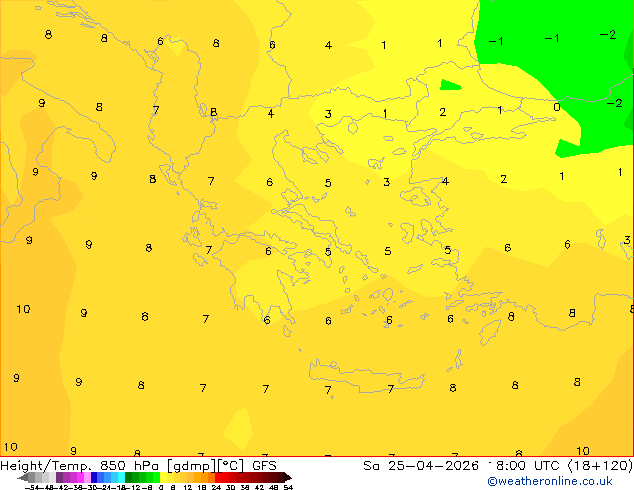The height and width of the screenshot is (490, 634).
Task: Click the '0' temperature value on the map
Action: pos(557,107)
